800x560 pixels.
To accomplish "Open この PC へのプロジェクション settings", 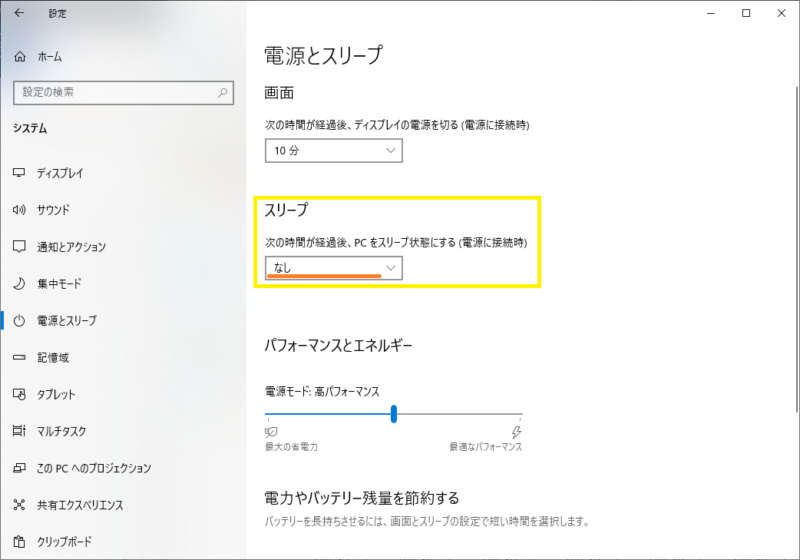I will click(93, 468).
